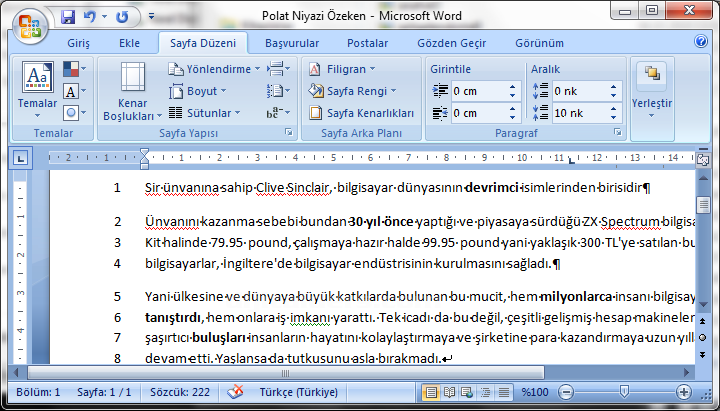Open Kenar Boşlukları margins menu
Viewport: 720px width, 411px height.
click(x=133, y=91)
